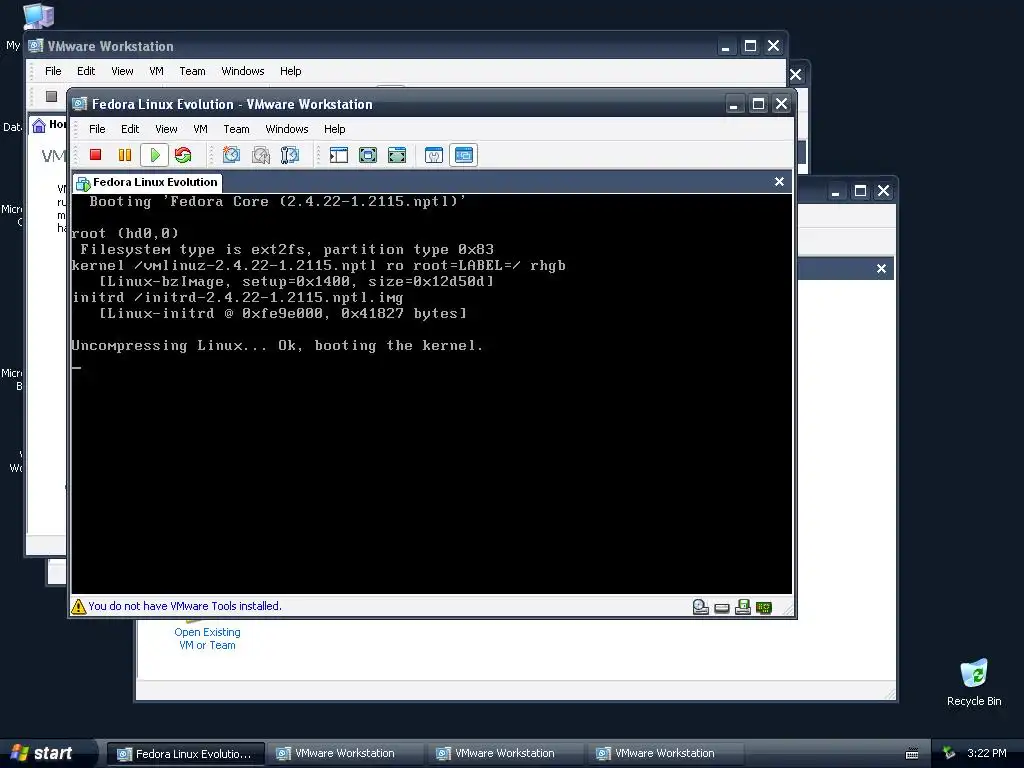Open Team menu in Fedora Linux Evolution window

tap(236, 129)
